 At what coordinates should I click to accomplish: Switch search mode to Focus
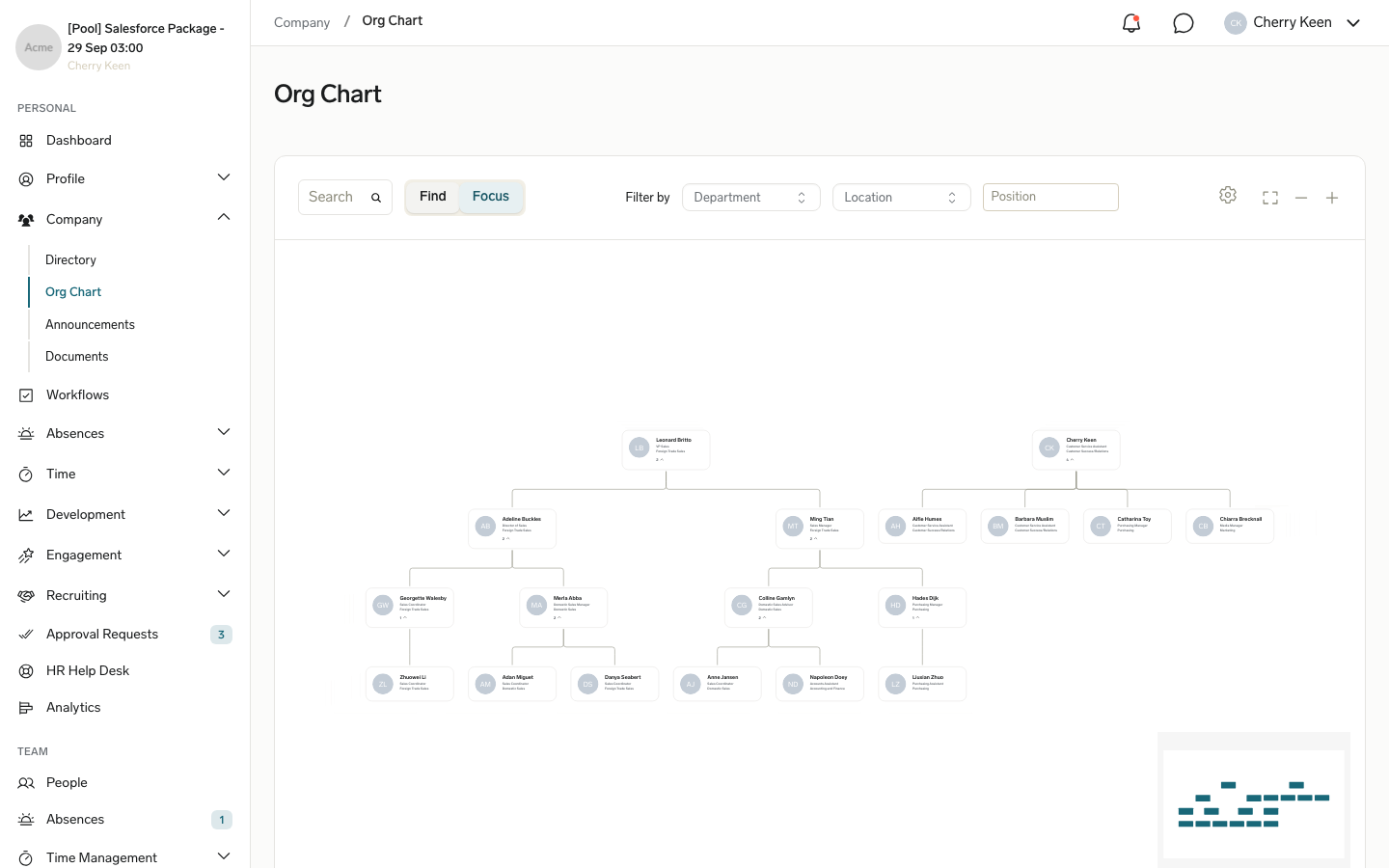coord(491,197)
